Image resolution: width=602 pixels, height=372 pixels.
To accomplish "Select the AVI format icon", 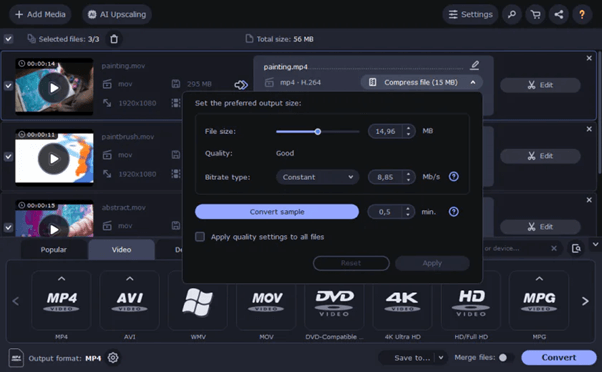I will coord(130,302).
